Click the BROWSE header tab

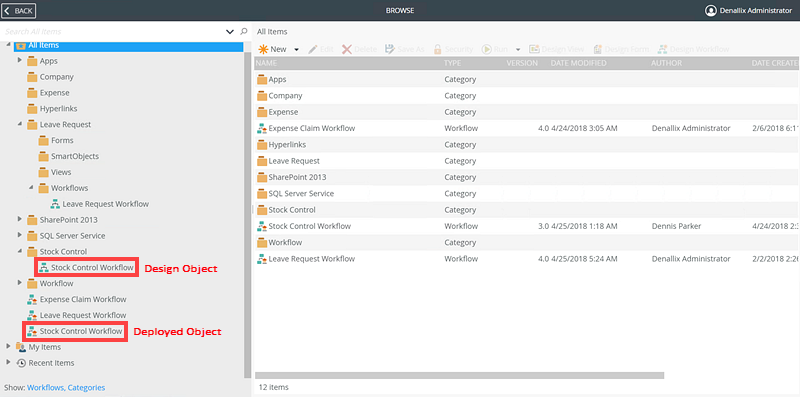[x=399, y=10]
